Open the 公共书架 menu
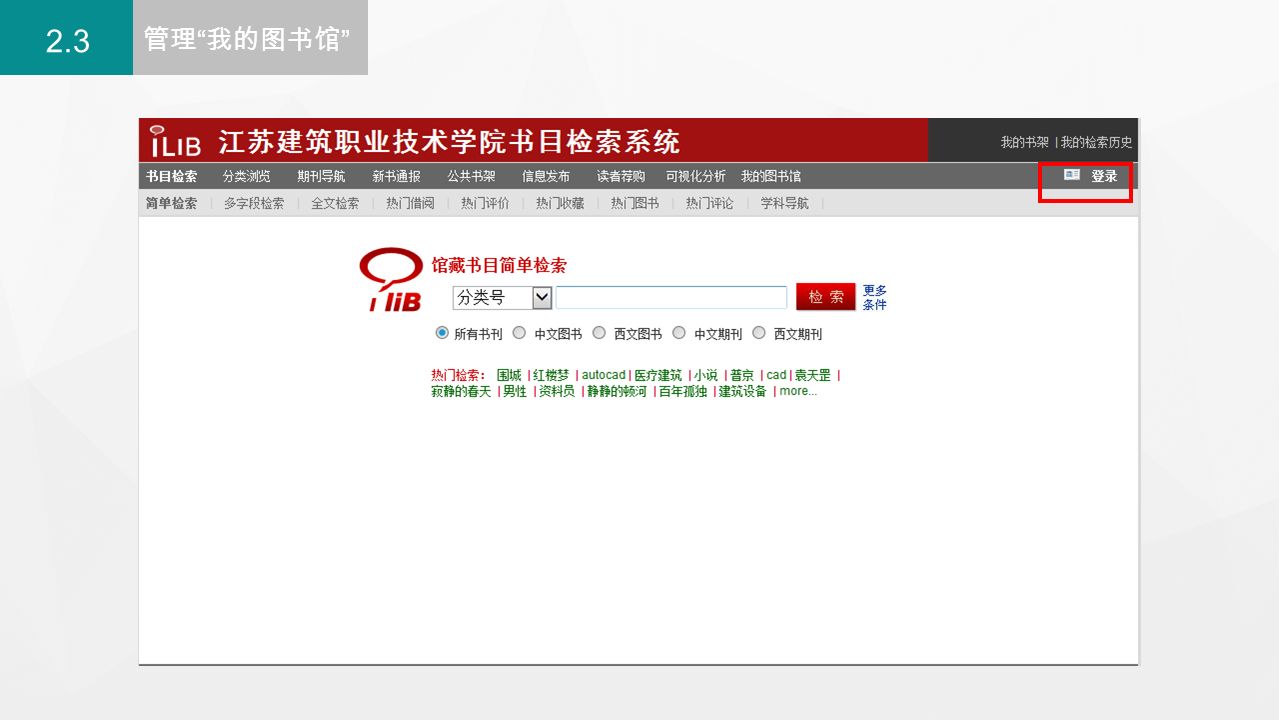 click(471, 176)
